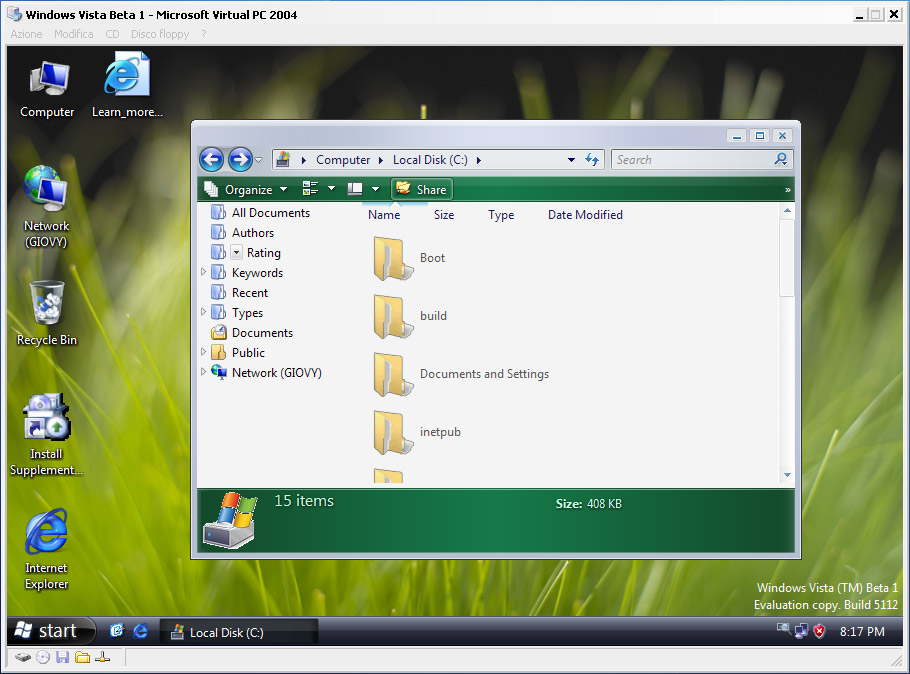Open the small dropdown box beside Rating
This screenshot has height=674, width=910.
coord(237,253)
